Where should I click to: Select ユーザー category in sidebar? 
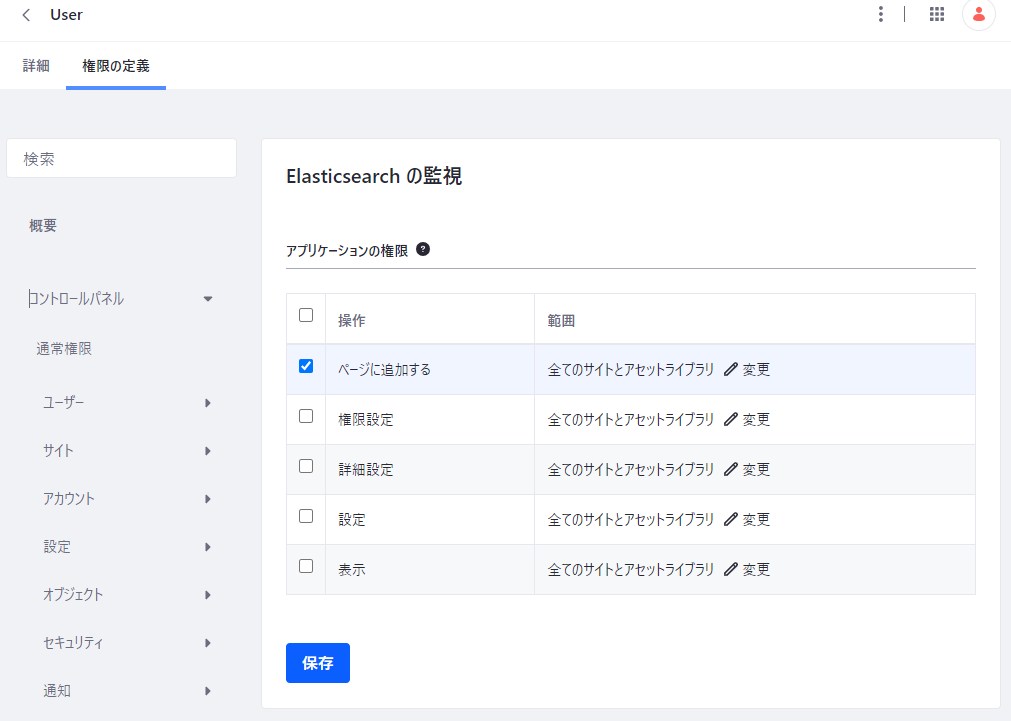point(64,403)
